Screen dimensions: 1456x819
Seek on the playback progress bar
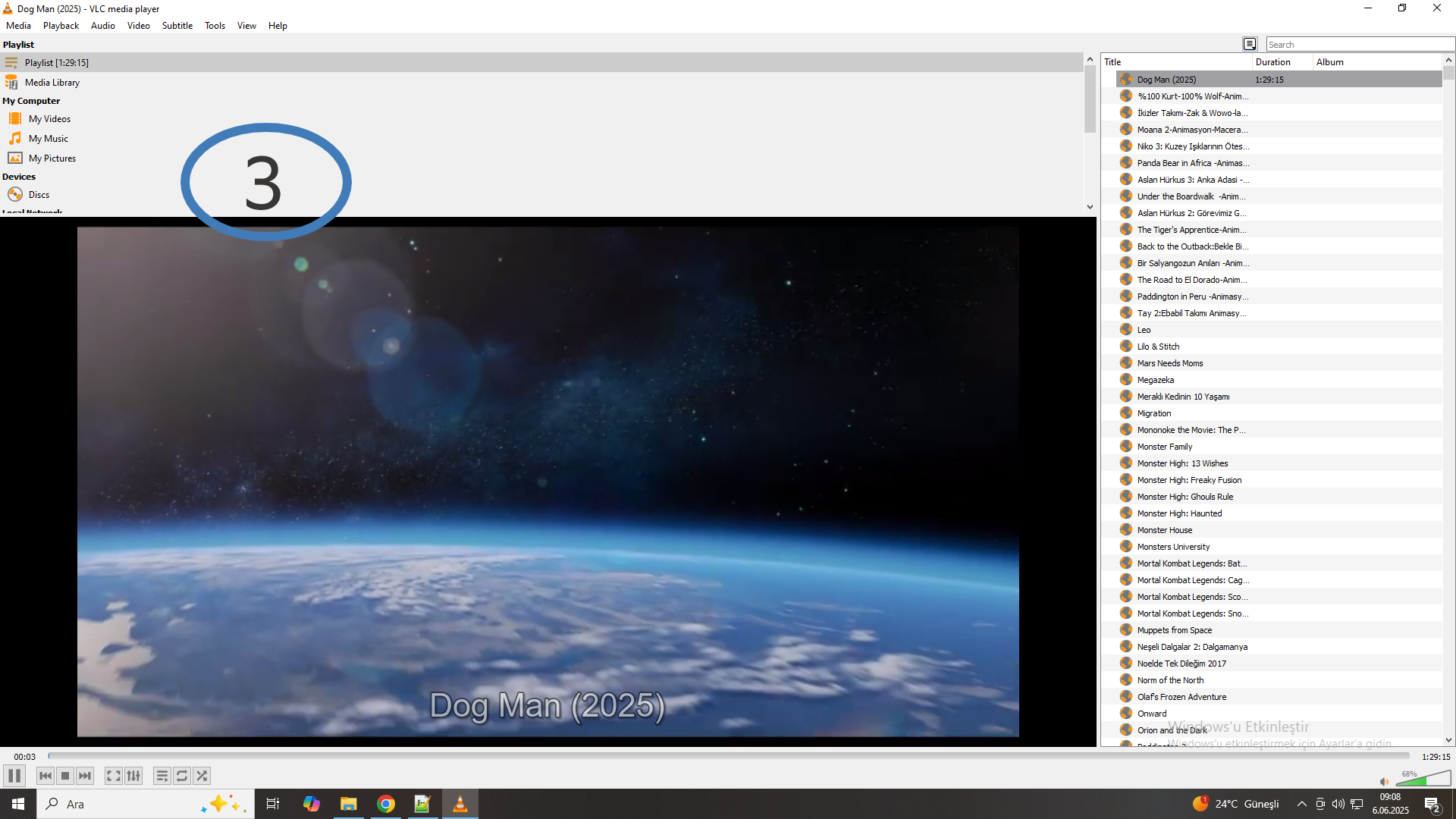[728, 756]
